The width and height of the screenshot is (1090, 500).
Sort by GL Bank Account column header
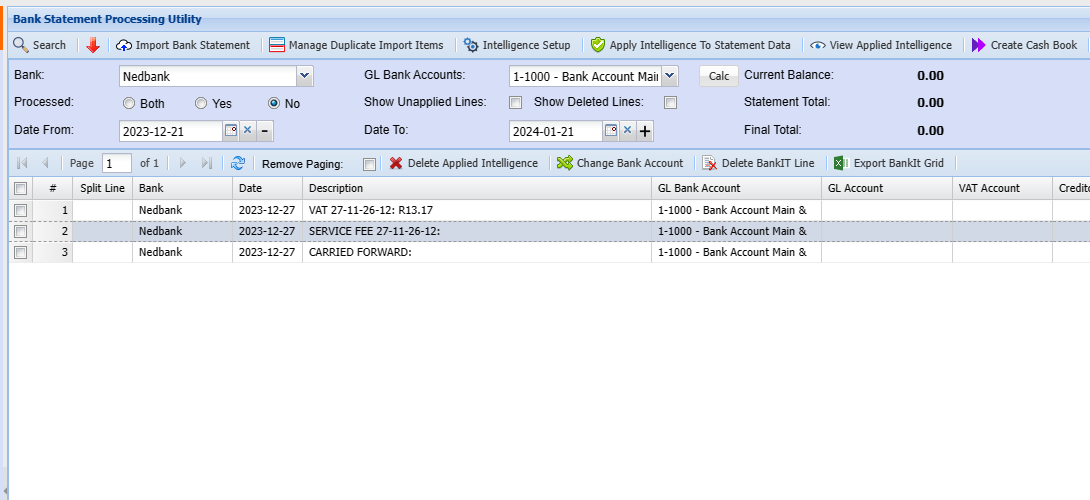click(x=737, y=188)
